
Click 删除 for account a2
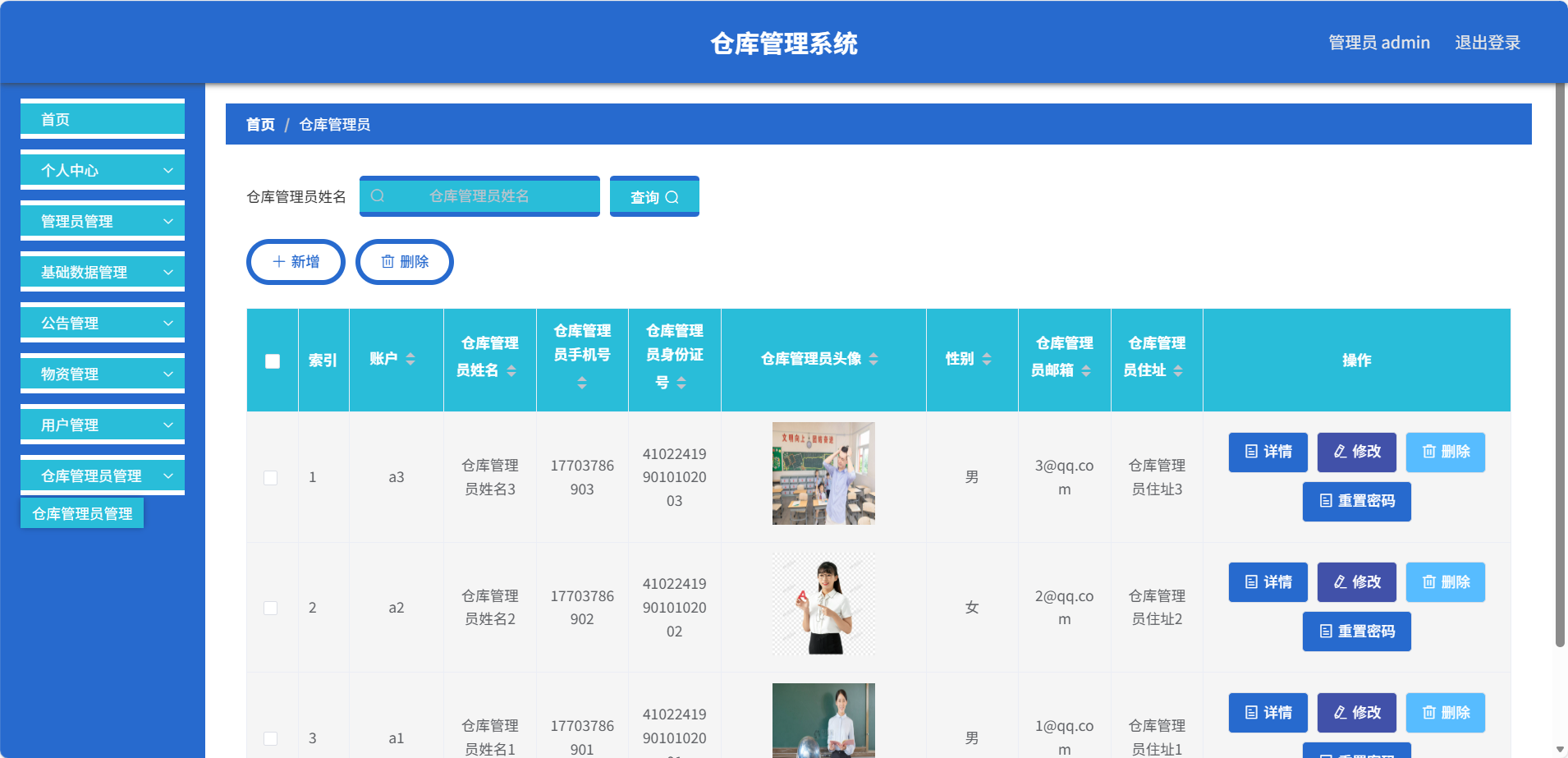(1446, 582)
